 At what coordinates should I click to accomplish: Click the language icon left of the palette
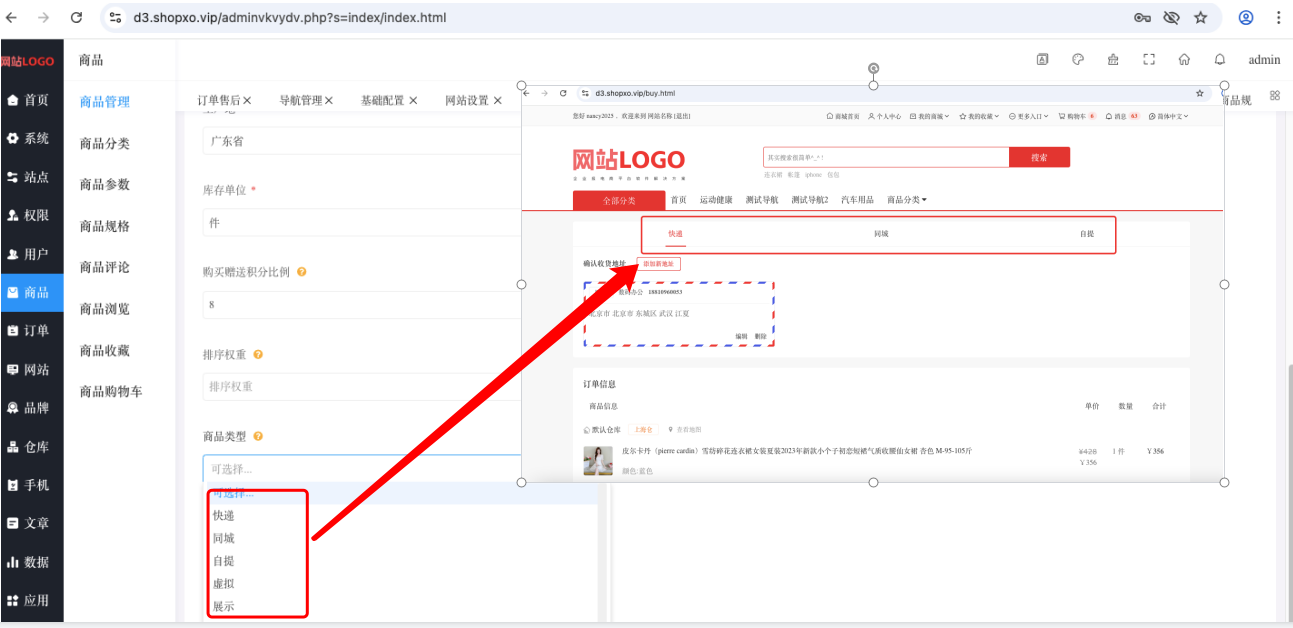tap(1042, 59)
